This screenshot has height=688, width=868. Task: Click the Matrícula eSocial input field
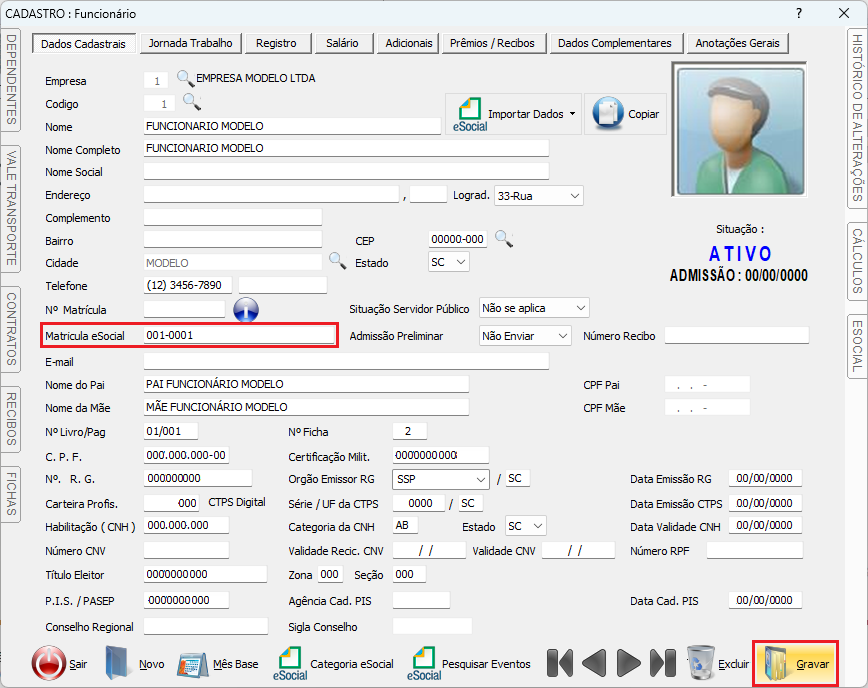[x=239, y=336]
